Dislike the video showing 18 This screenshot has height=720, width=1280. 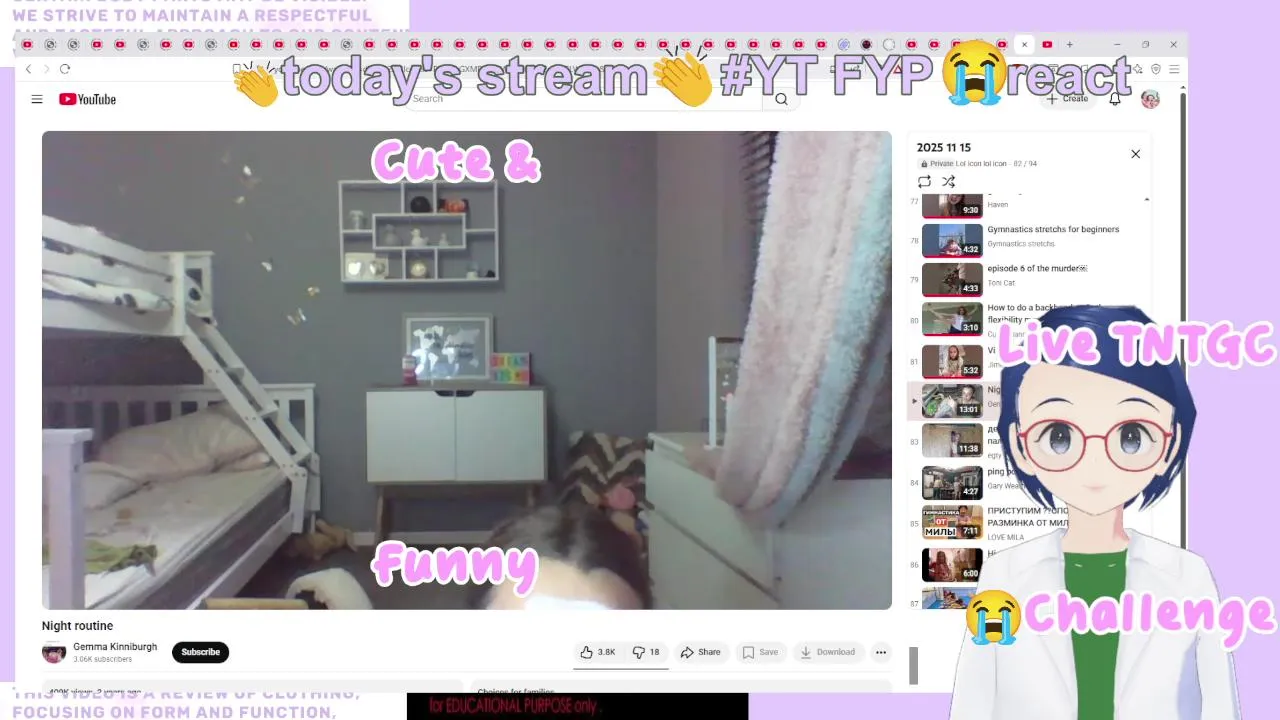[x=646, y=652]
